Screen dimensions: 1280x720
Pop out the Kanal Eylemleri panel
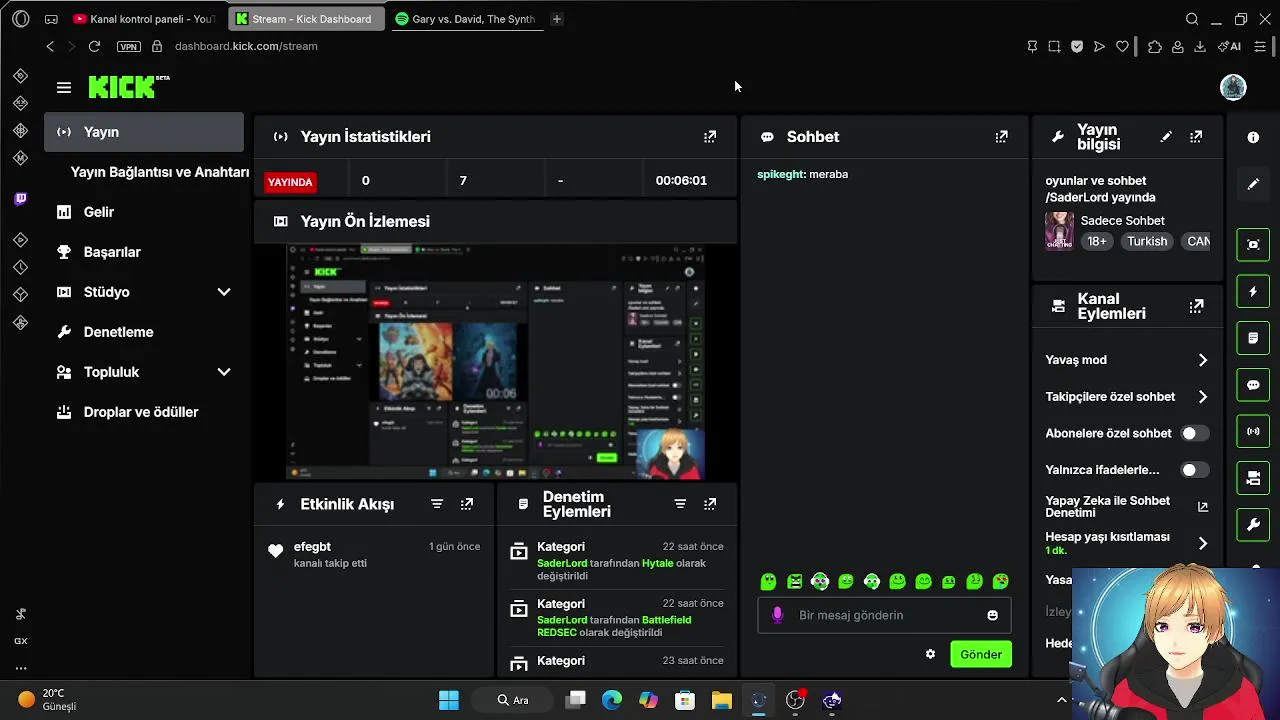pos(1196,306)
